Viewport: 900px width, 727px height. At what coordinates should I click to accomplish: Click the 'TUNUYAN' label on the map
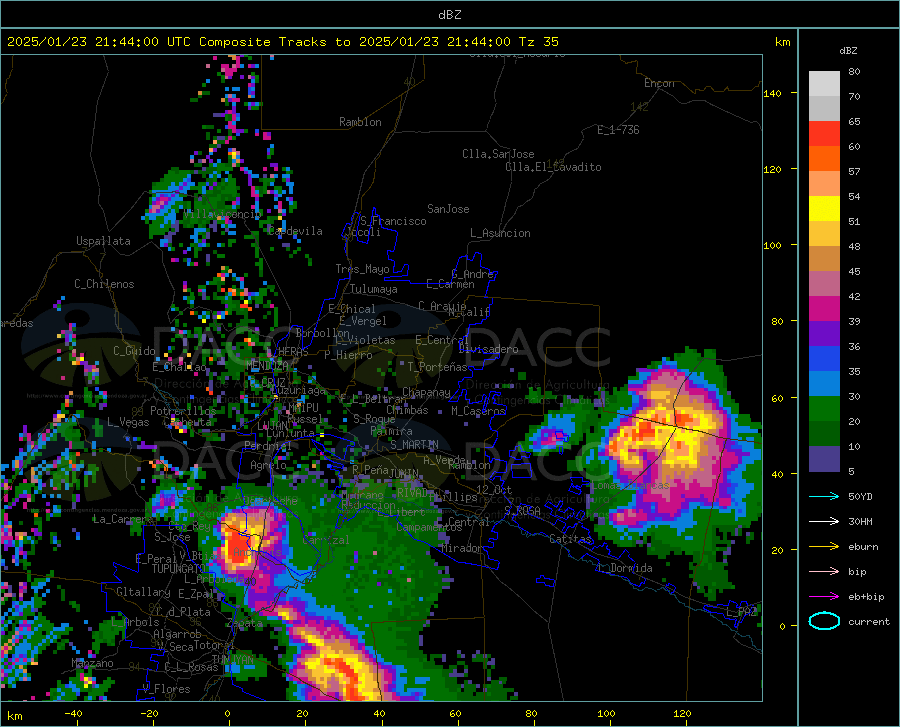pyautogui.click(x=233, y=659)
